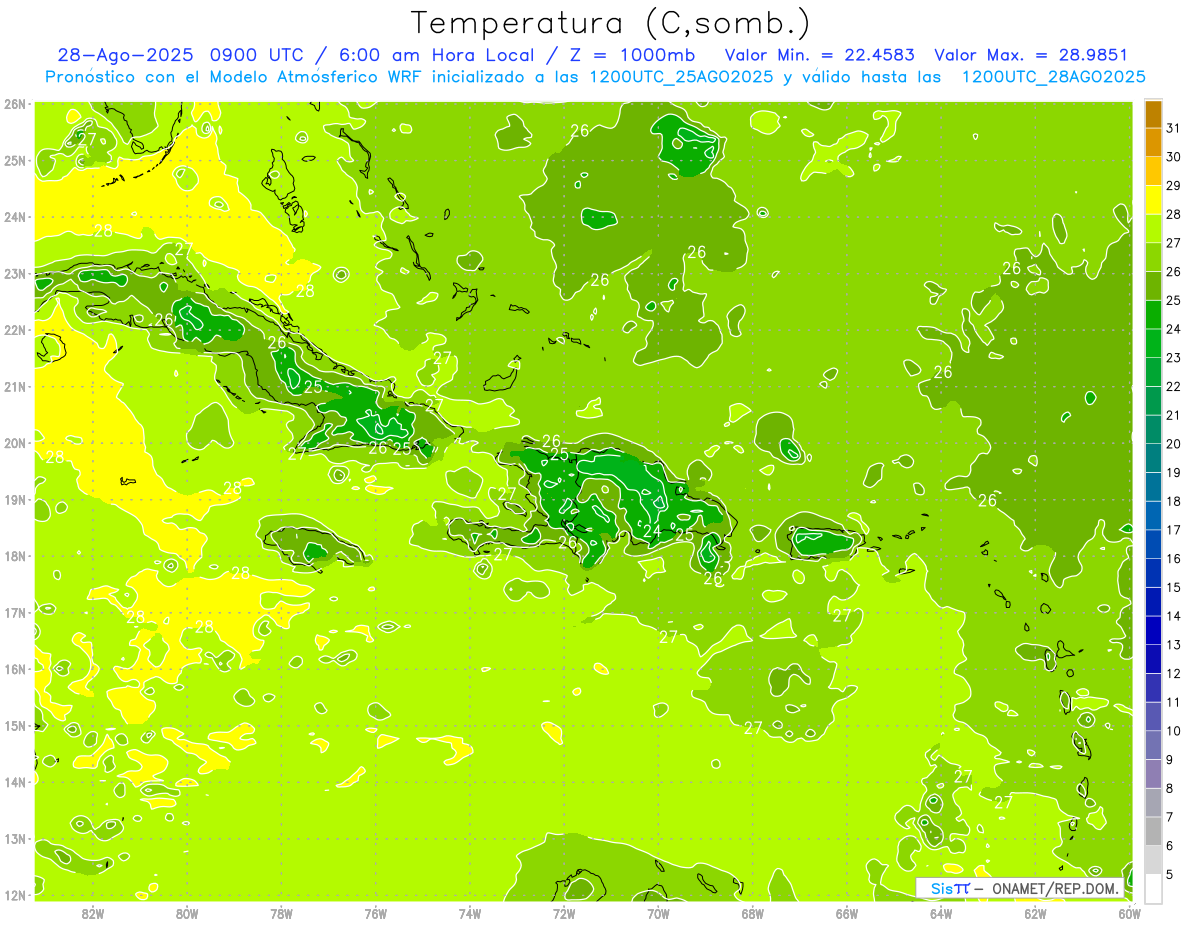The image size is (1200, 927).
Task: Click the 80W longitude axis label
Action: [x=187, y=913]
